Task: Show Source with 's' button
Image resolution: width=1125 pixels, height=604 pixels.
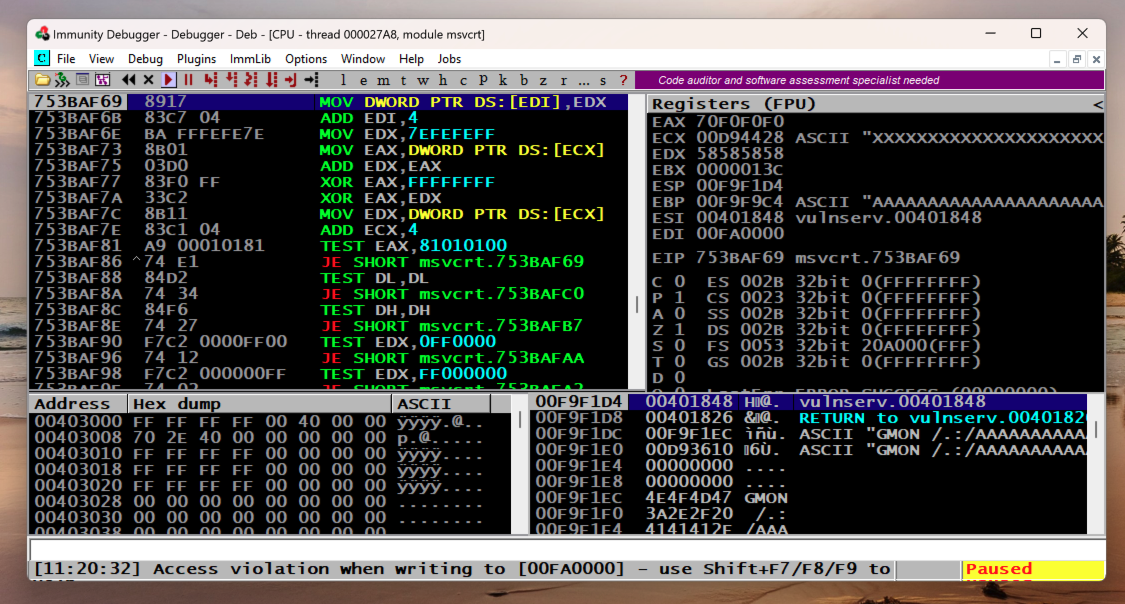Action: (x=603, y=80)
